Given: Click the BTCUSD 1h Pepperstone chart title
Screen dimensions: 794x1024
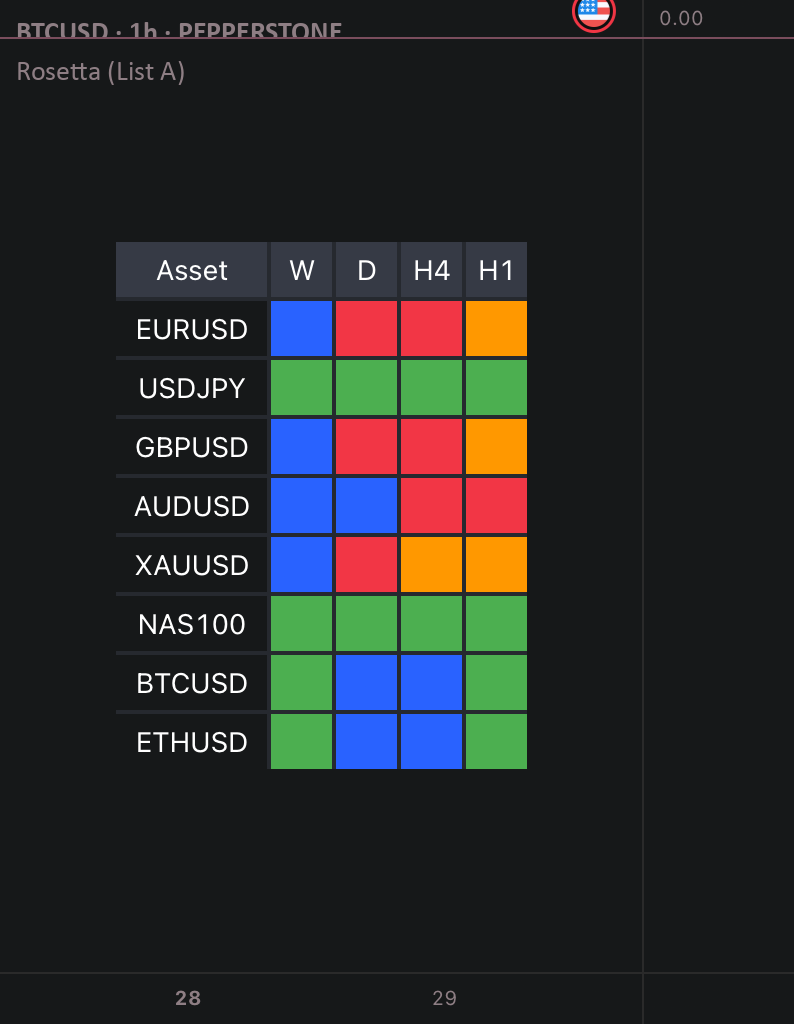Looking at the screenshot, I should pos(179,31).
